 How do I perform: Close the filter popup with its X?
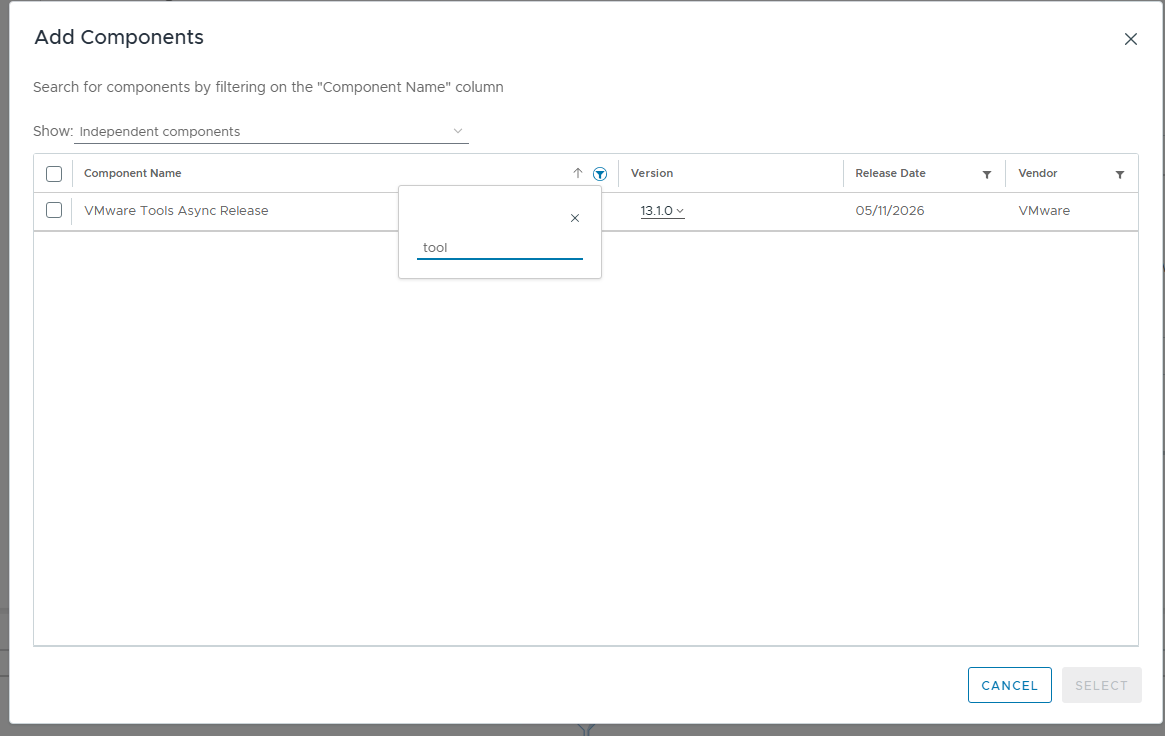tap(574, 218)
